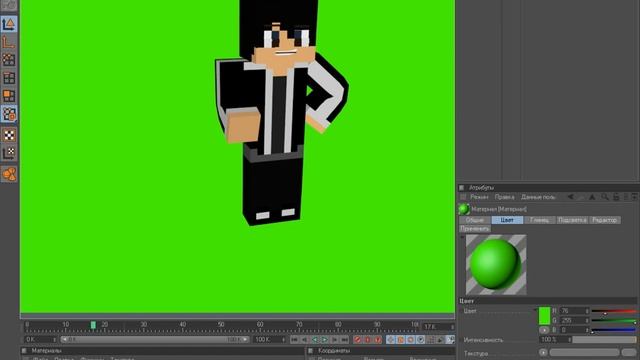Click the third red keyframe selection button
The height and width of the screenshot is (360, 640).
point(378,340)
